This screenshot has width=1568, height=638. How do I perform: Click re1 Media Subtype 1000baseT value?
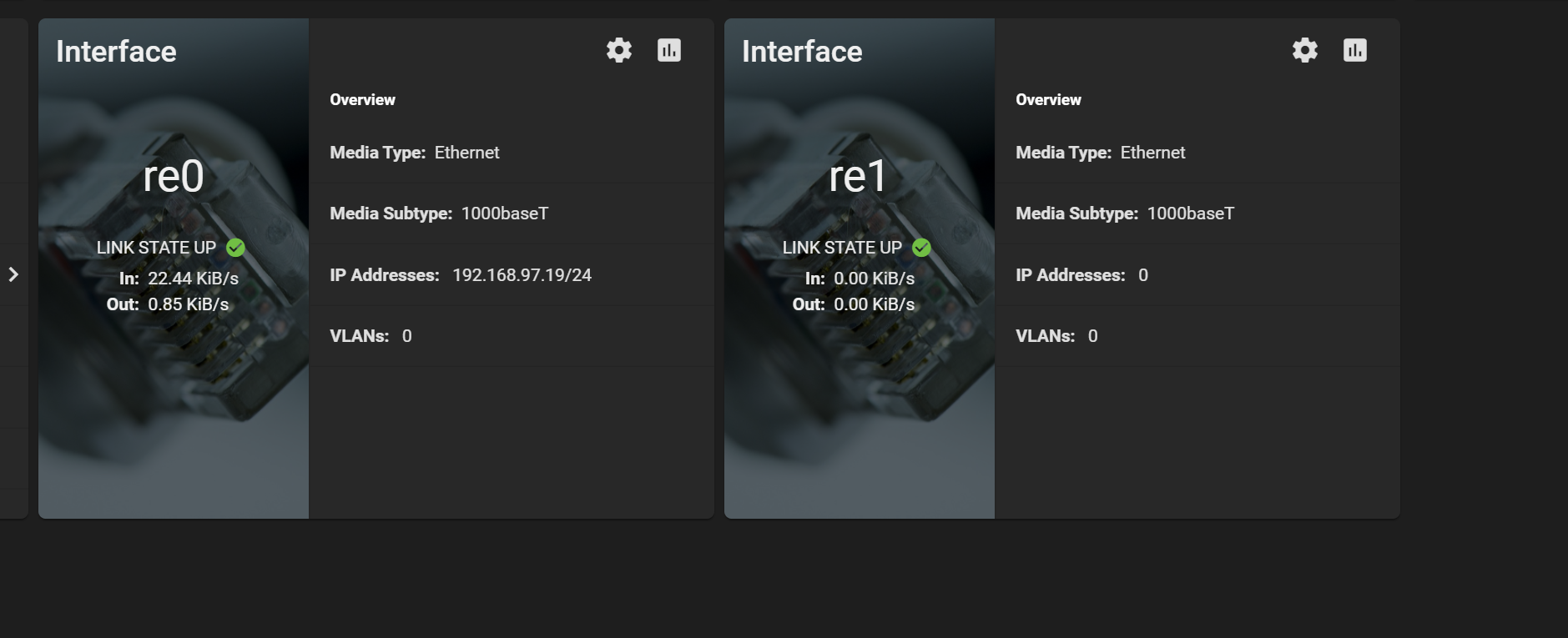(x=1191, y=214)
